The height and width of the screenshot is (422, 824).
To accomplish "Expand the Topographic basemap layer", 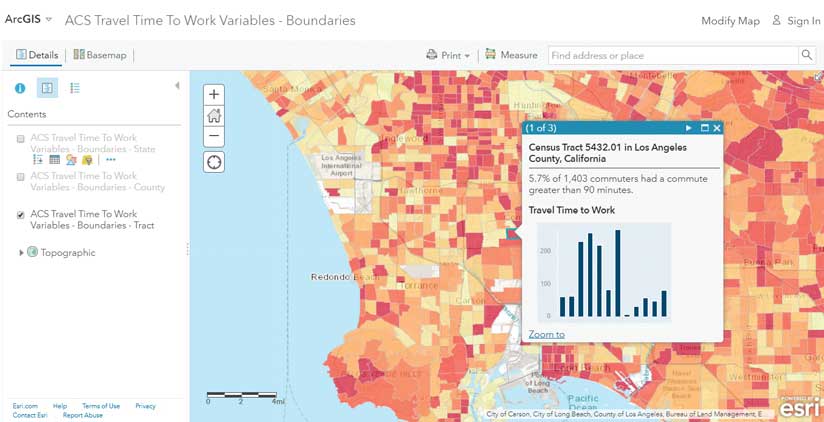I will pyautogui.click(x=21, y=253).
